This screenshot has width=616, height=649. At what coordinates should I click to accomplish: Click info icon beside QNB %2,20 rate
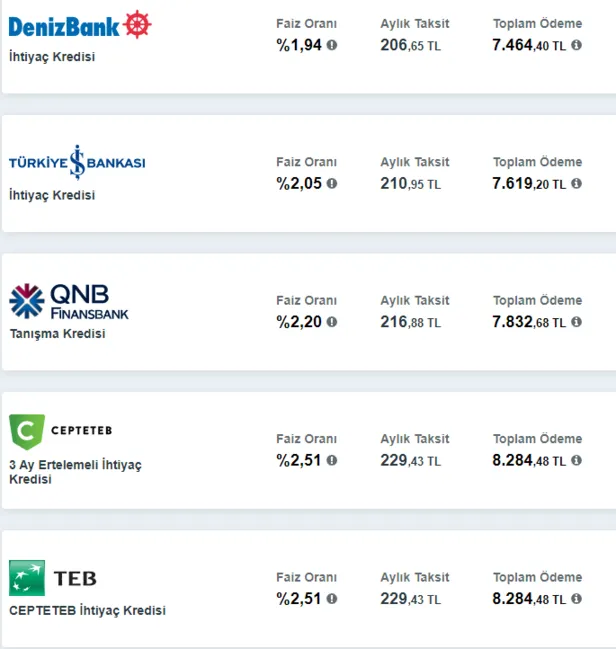[x=332, y=322]
